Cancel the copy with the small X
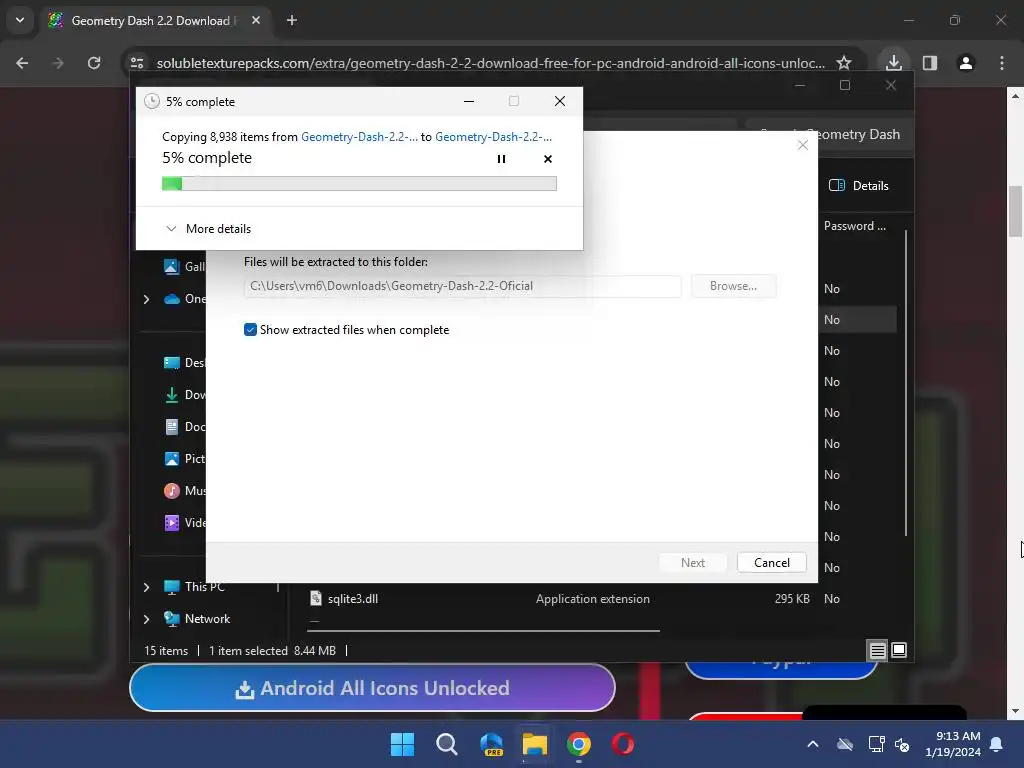The image size is (1024, 768). click(548, 159)
